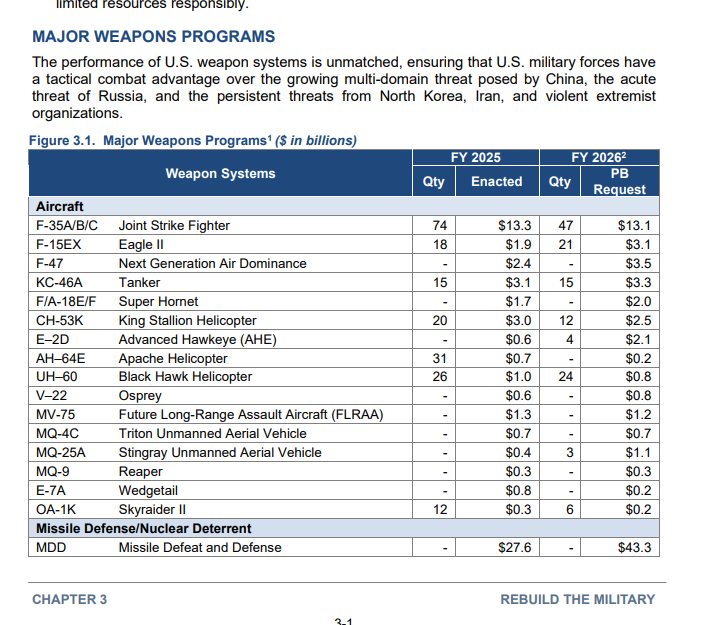Click the Reaper name

(140, 472)
